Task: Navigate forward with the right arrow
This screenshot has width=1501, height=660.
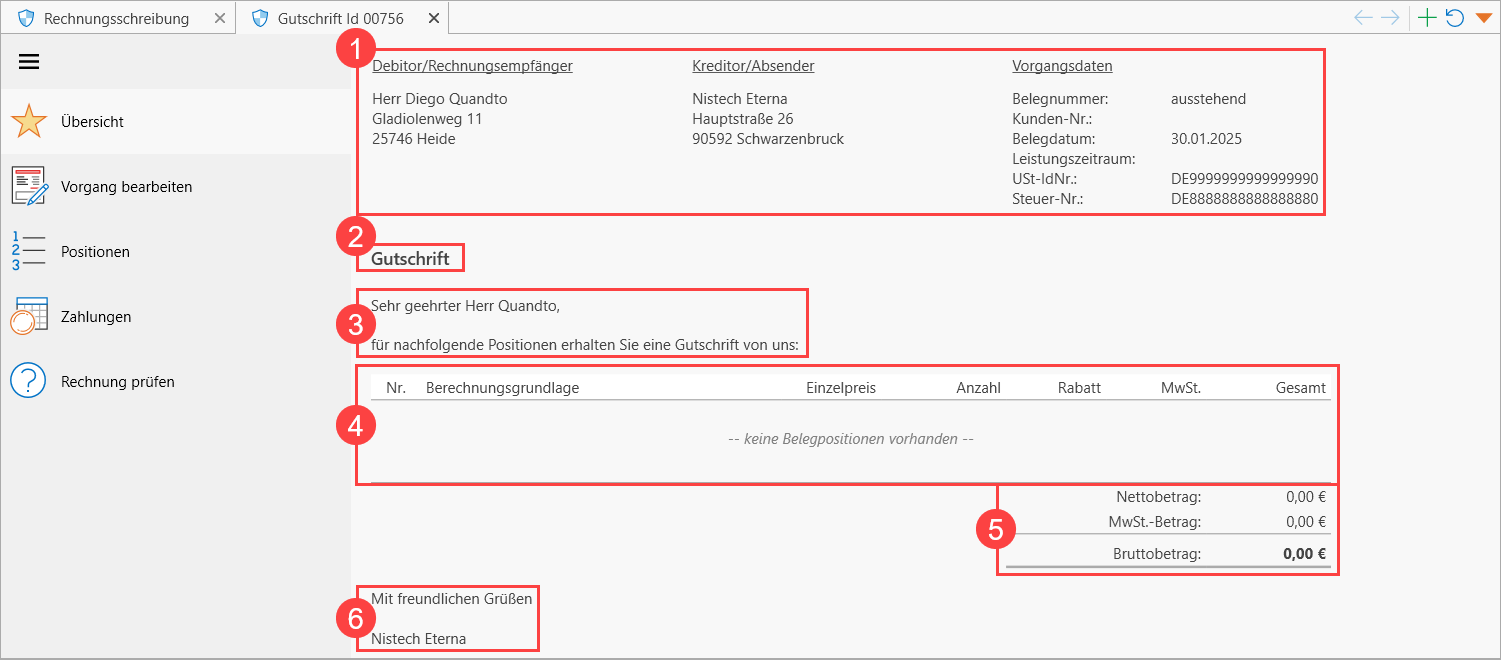Action: (1390, 18)
